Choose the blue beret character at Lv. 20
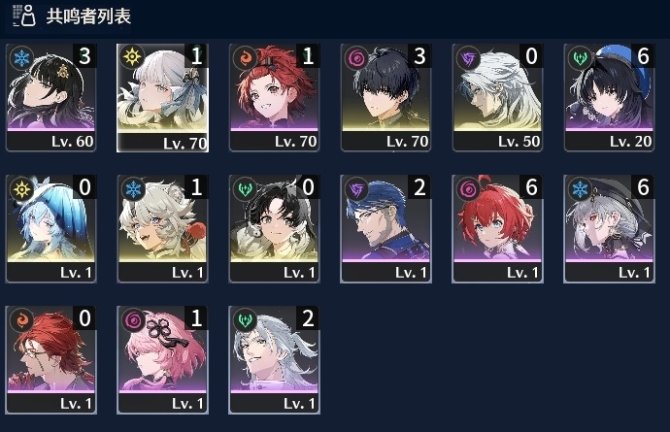Viewport: 670px width, 432px height. pyautogui.click(x=609, y=97)
